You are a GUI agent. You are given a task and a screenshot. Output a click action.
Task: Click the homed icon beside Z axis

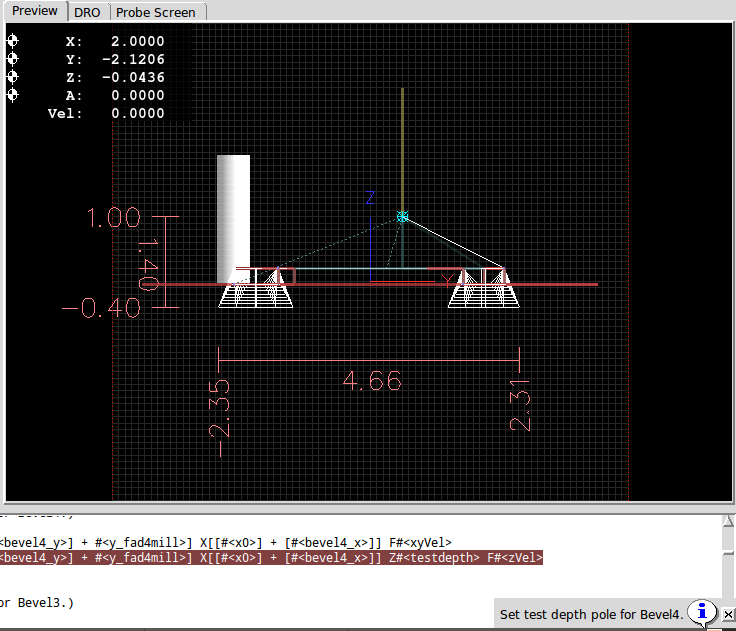13,77
